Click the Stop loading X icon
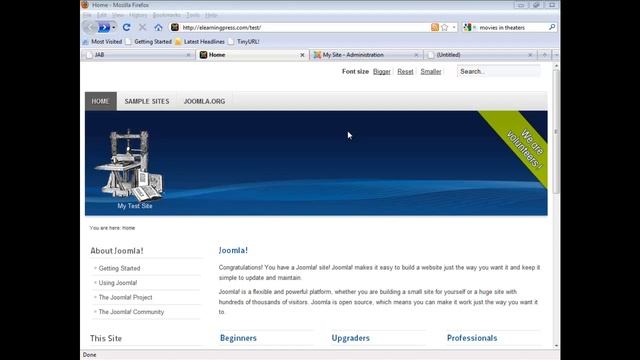The image size is (640, 360). point(142,27)
